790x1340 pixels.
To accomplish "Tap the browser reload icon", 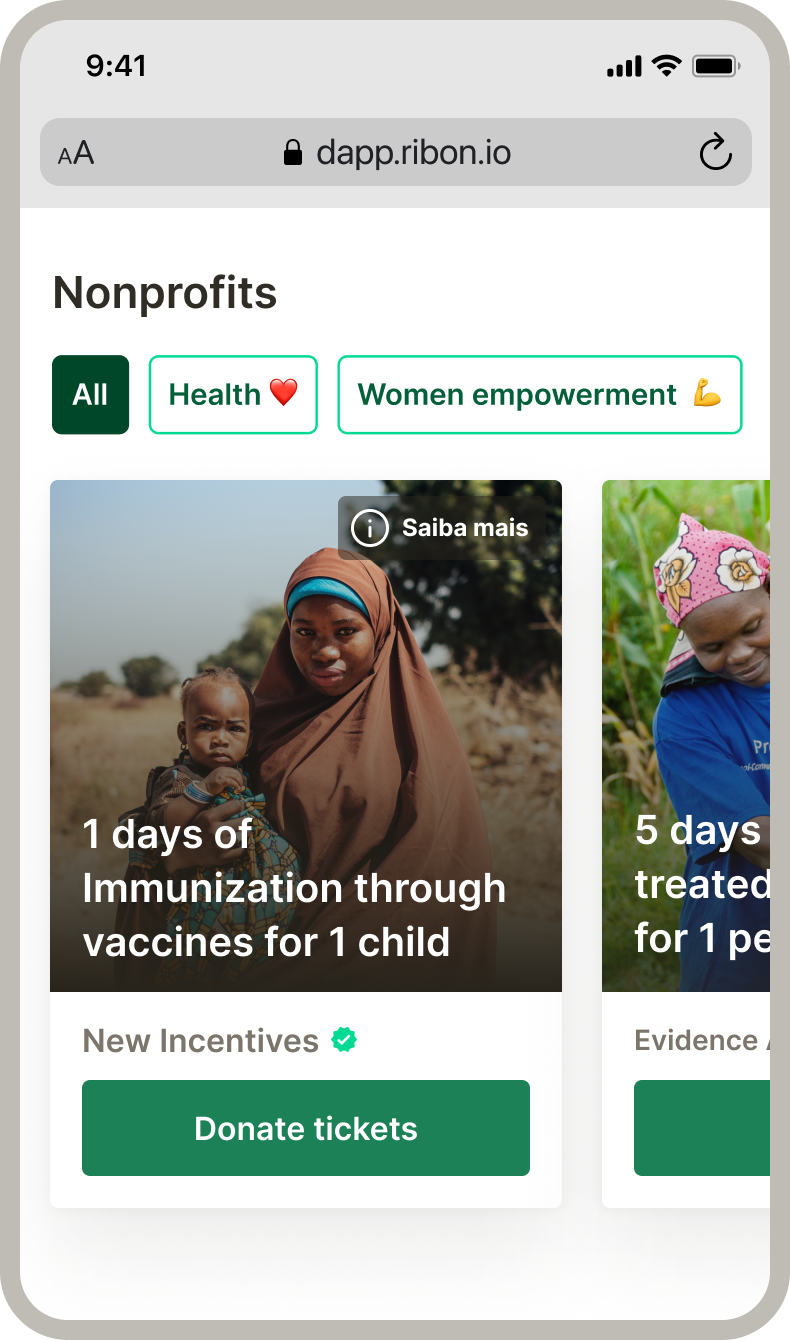I will pyautogui.click(x=715, y=153).
